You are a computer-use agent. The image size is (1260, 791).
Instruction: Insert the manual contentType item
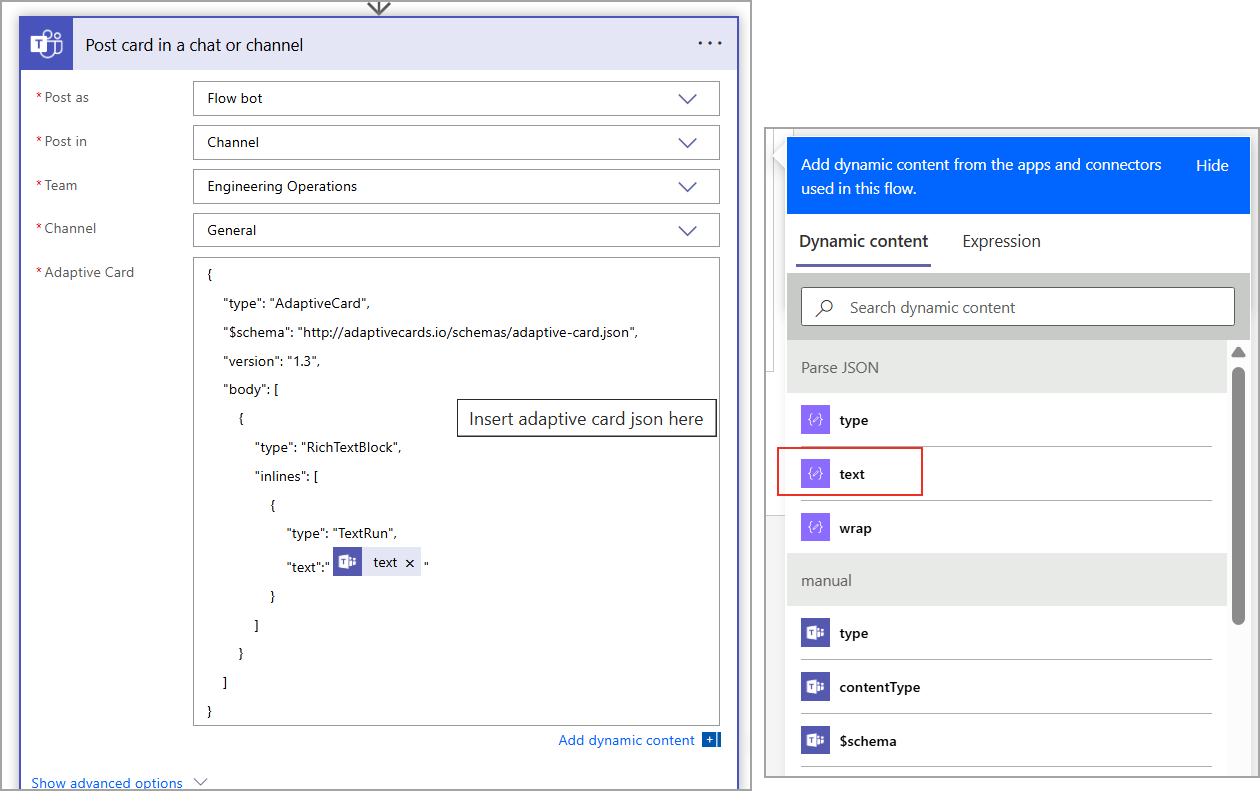[879, 687]
